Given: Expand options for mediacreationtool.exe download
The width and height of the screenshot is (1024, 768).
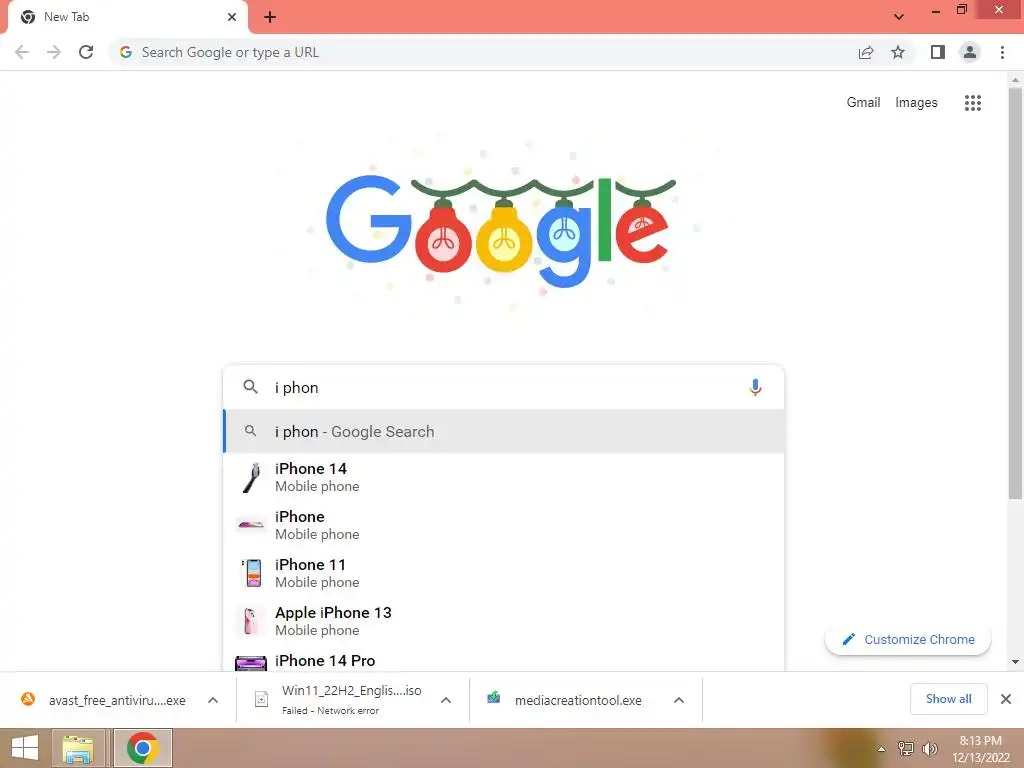Looking at the screenshot, I should [679, 700].
